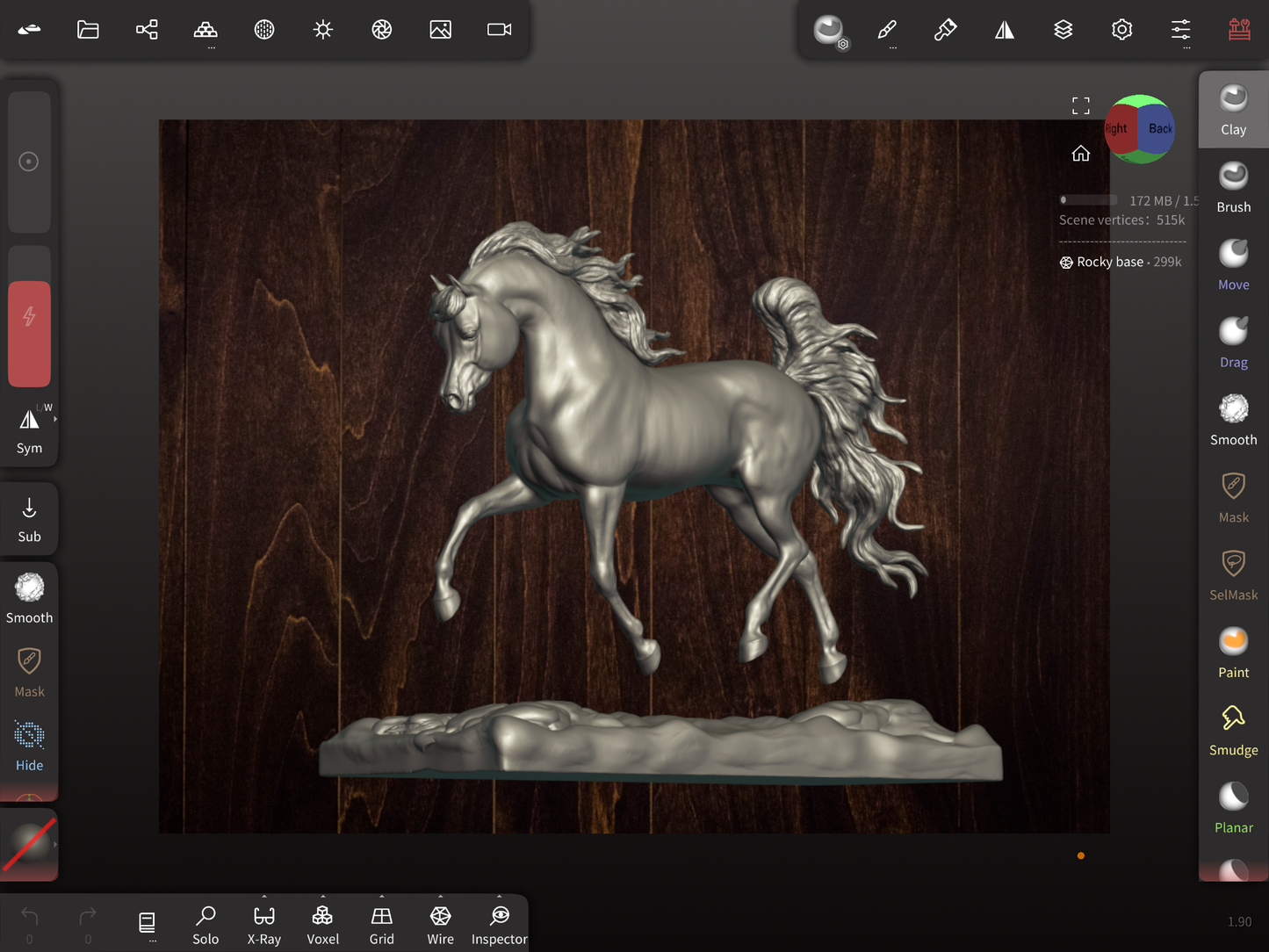The width and height of the screenshot is (1269, 952).
Task: Select the SelMask tool
Action: (1233, 575)
